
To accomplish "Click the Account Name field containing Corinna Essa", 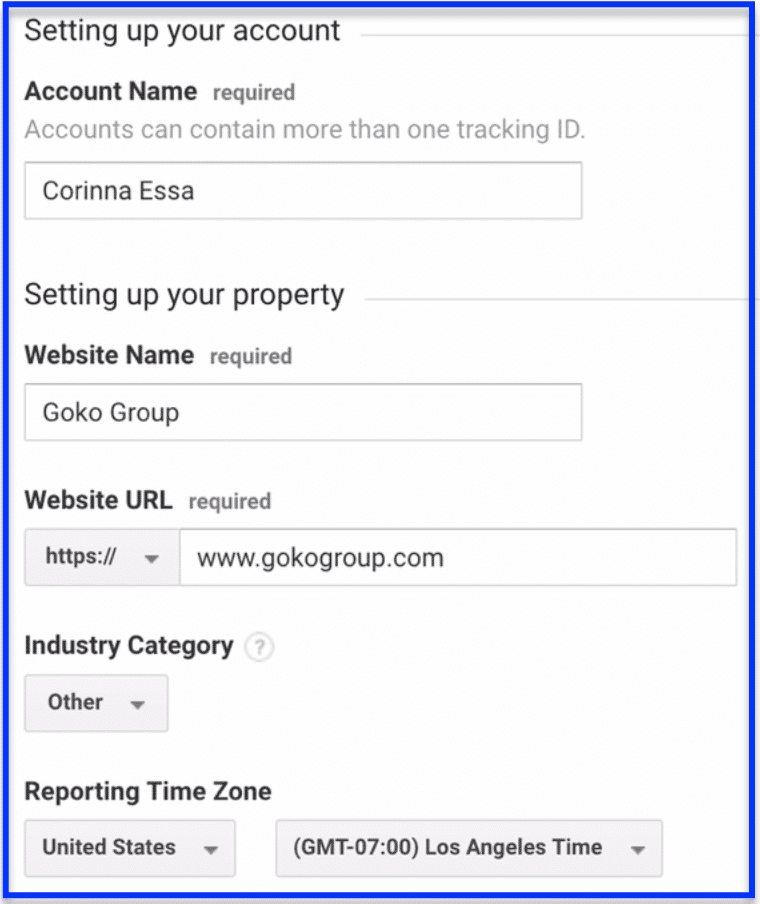I will [303, 191].
